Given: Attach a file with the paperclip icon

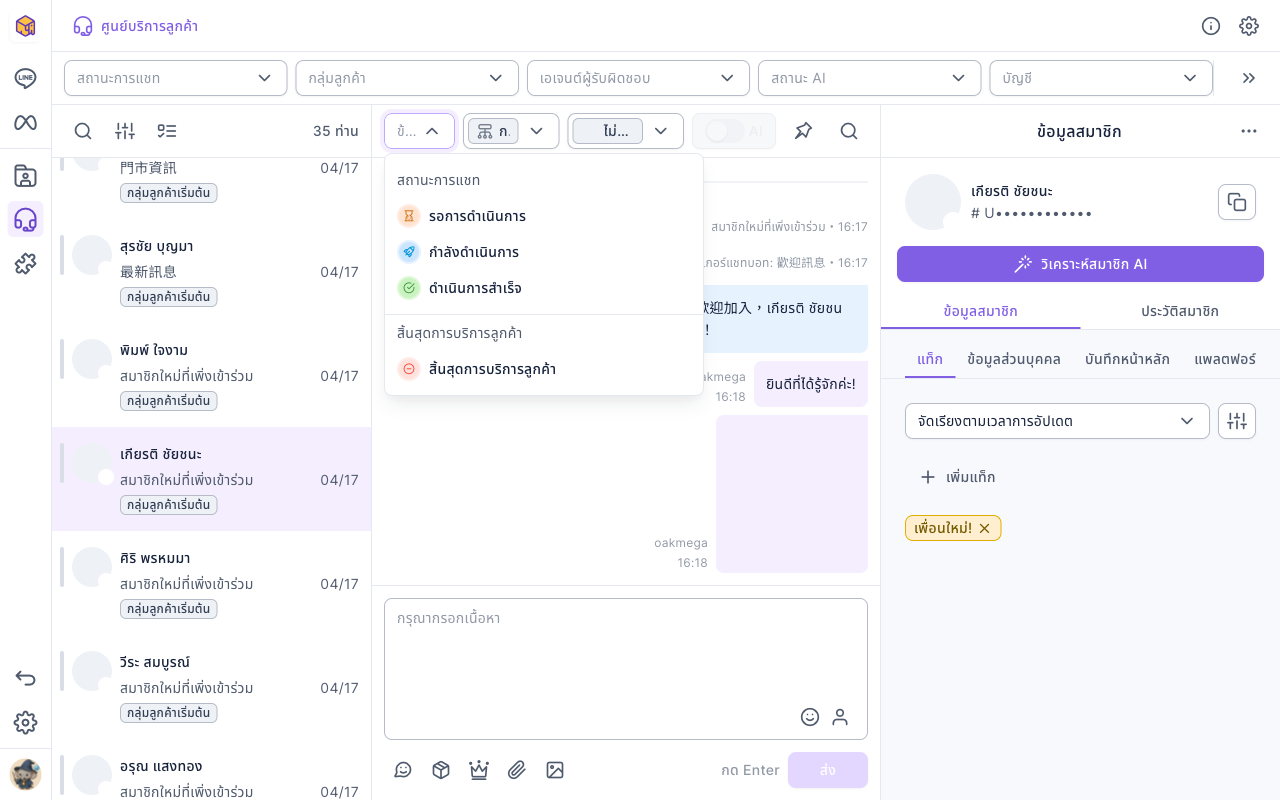Looking at the screenshot, I should tap(517, 770).
